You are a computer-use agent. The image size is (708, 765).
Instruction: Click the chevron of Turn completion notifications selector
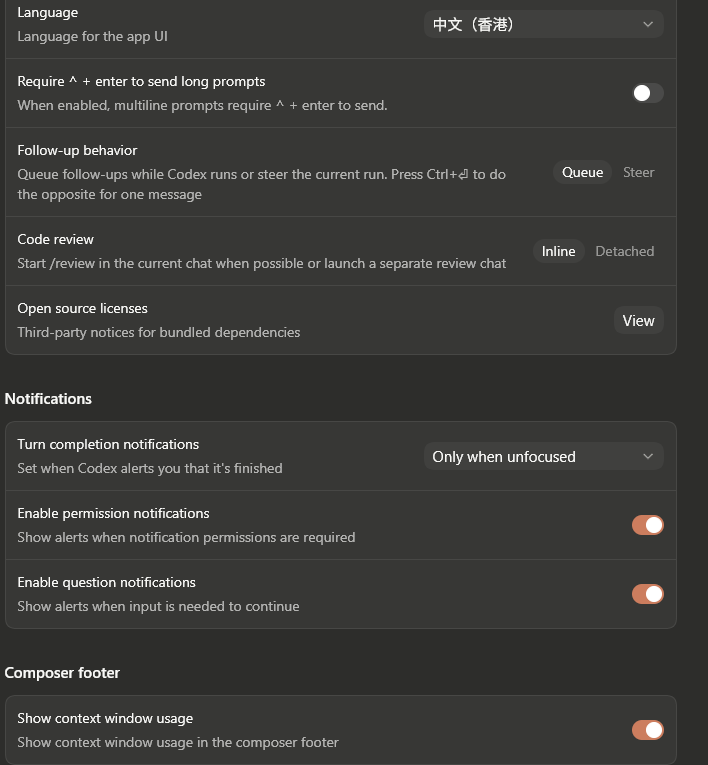point(648,457)
